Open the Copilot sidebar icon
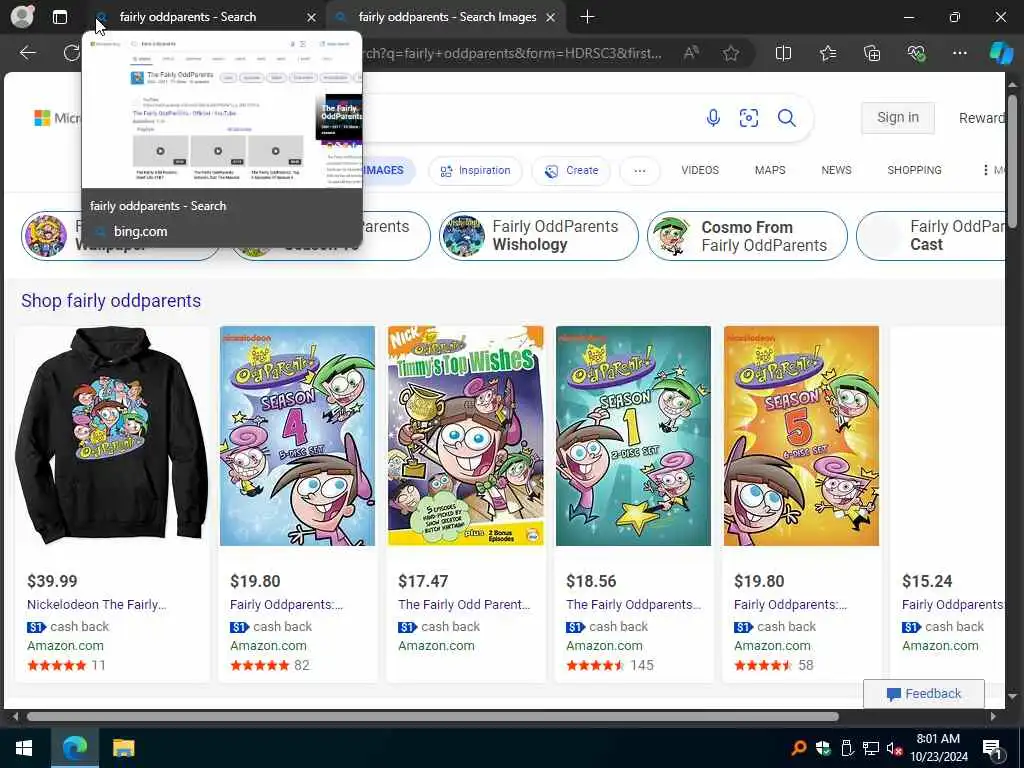 pyautogui.click(x=1001, y=53)
